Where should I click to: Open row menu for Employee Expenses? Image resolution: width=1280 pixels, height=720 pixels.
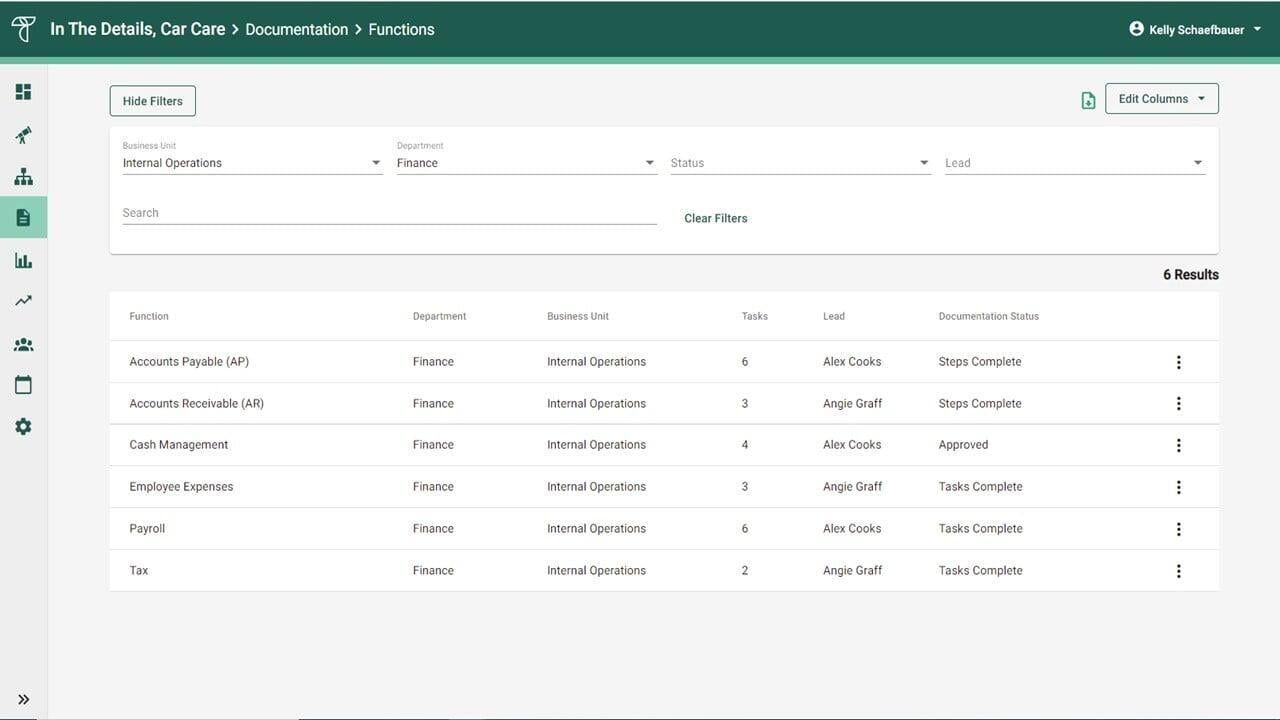(x=1178, y=487)
